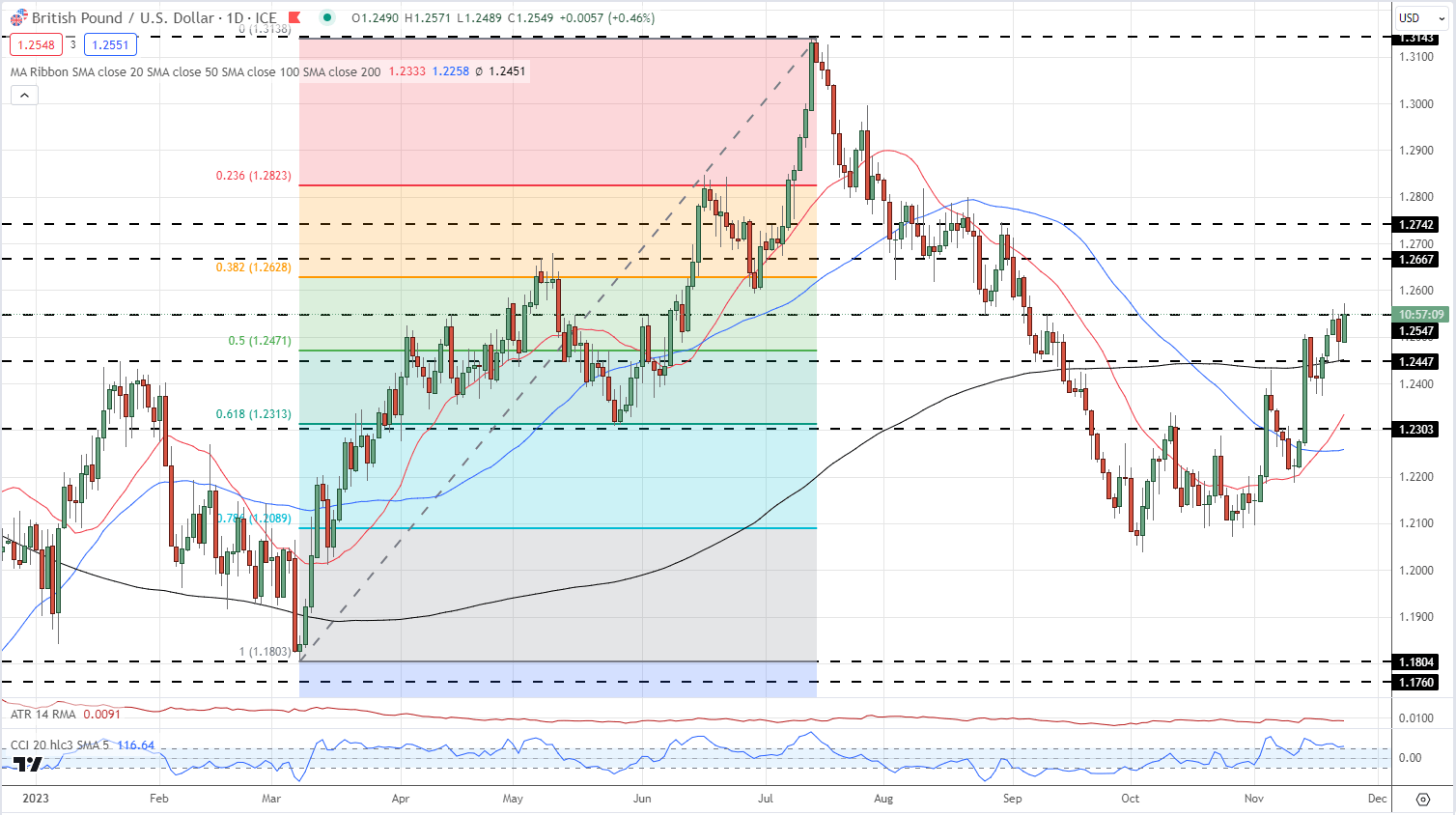Click the 1.1760 price axis label
Screen dimensions: 1456x815
point(1416,682)
